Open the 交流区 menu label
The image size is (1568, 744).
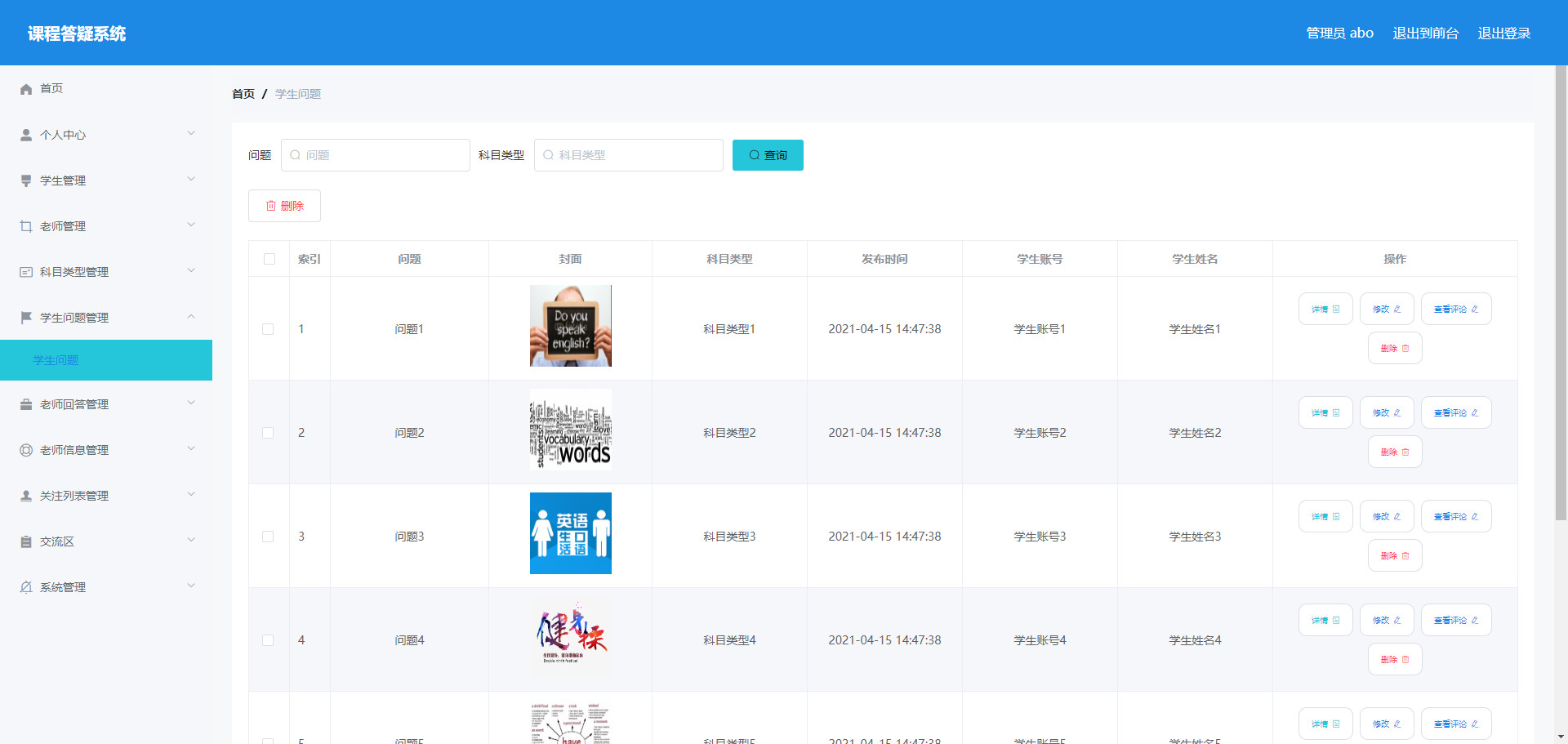[57, 541]
